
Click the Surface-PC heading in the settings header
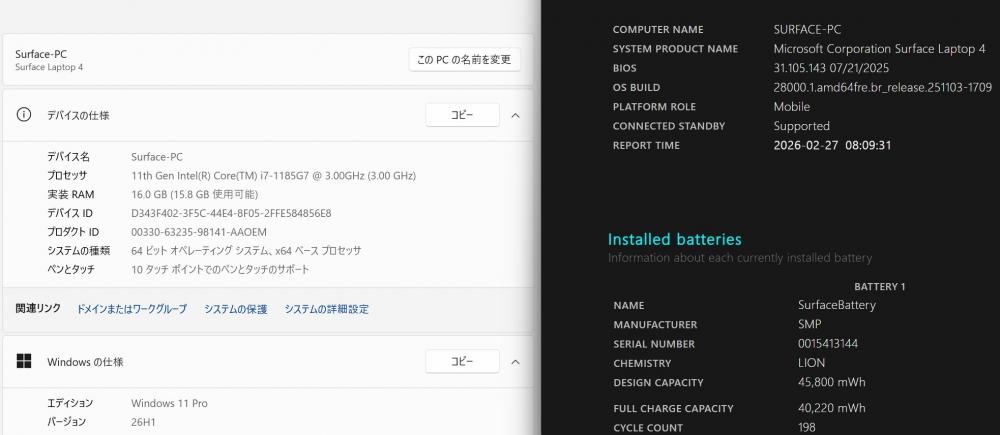pos(41,54)
